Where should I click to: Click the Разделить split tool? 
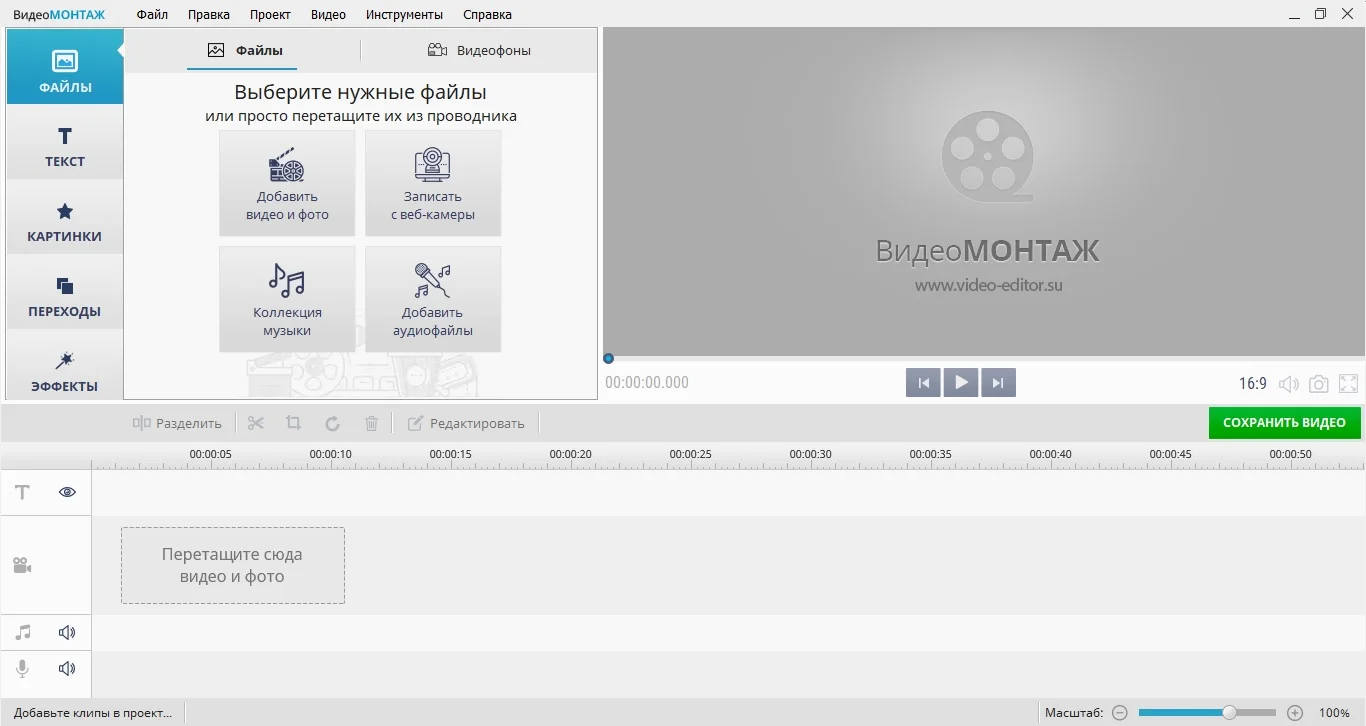coord(177,423)
